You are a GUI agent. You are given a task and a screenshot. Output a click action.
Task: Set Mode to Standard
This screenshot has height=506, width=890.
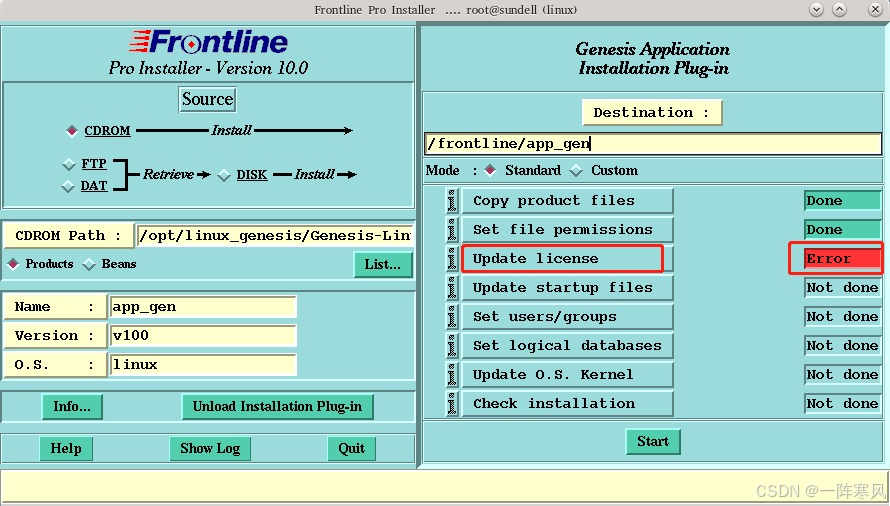490,170
